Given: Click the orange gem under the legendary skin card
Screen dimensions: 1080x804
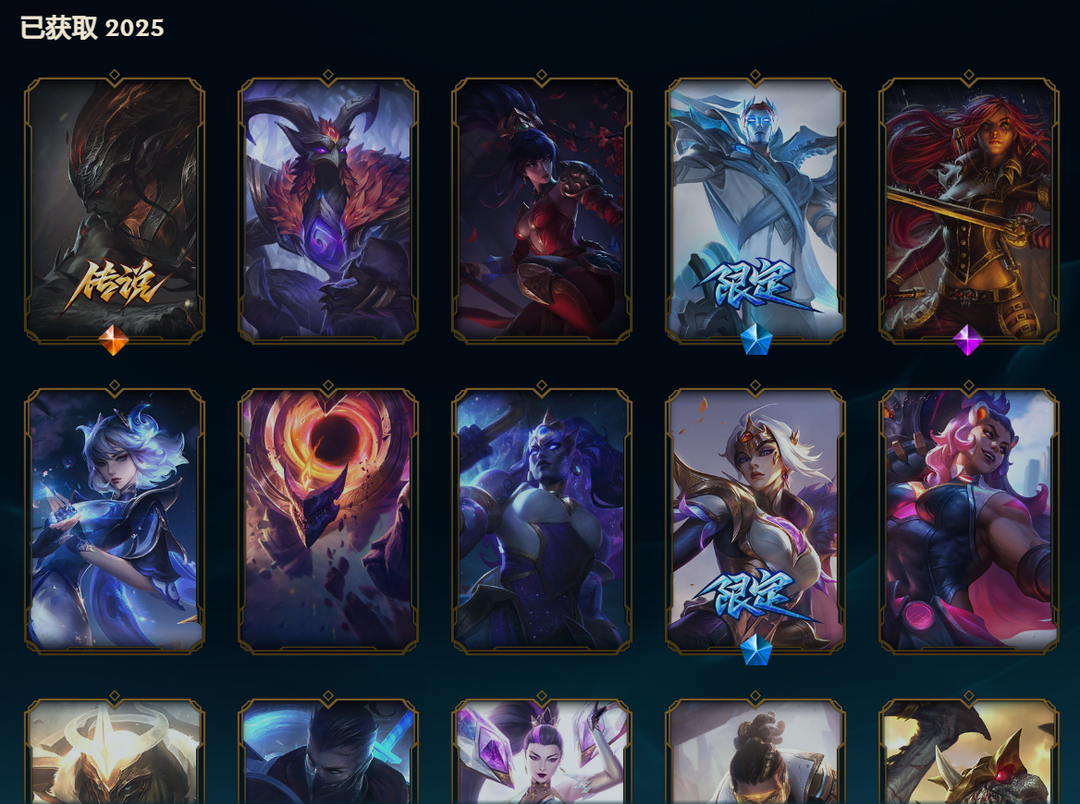Looking at the screenshot, I should coord(114,340).
